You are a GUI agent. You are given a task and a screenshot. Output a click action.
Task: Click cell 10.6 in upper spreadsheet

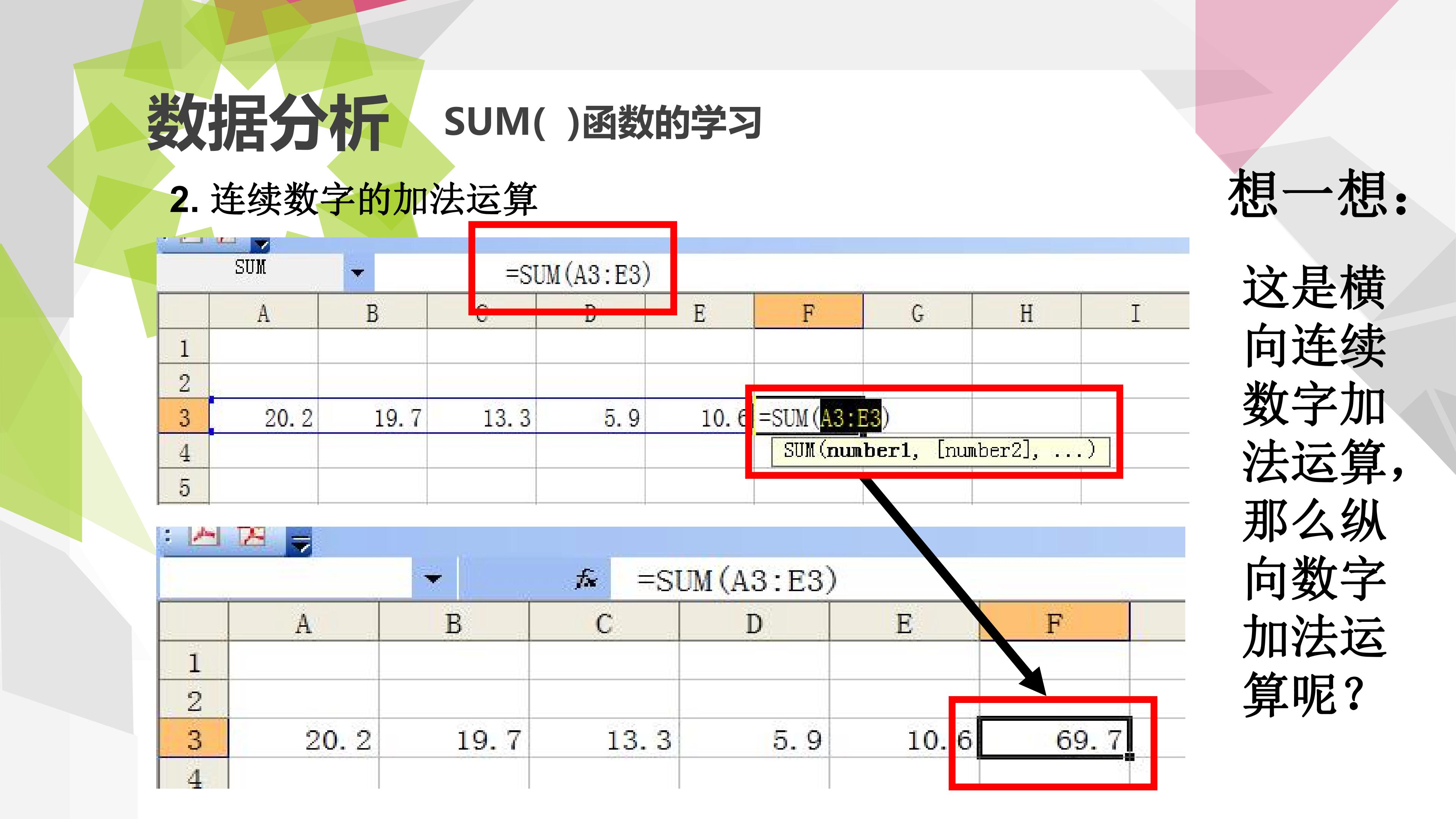(700, 417)
